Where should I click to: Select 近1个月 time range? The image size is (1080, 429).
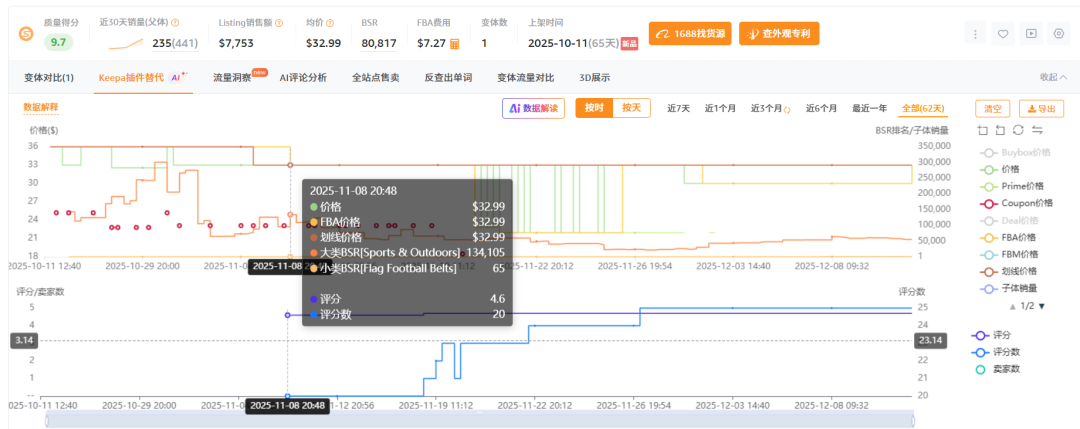pos(720,108)
